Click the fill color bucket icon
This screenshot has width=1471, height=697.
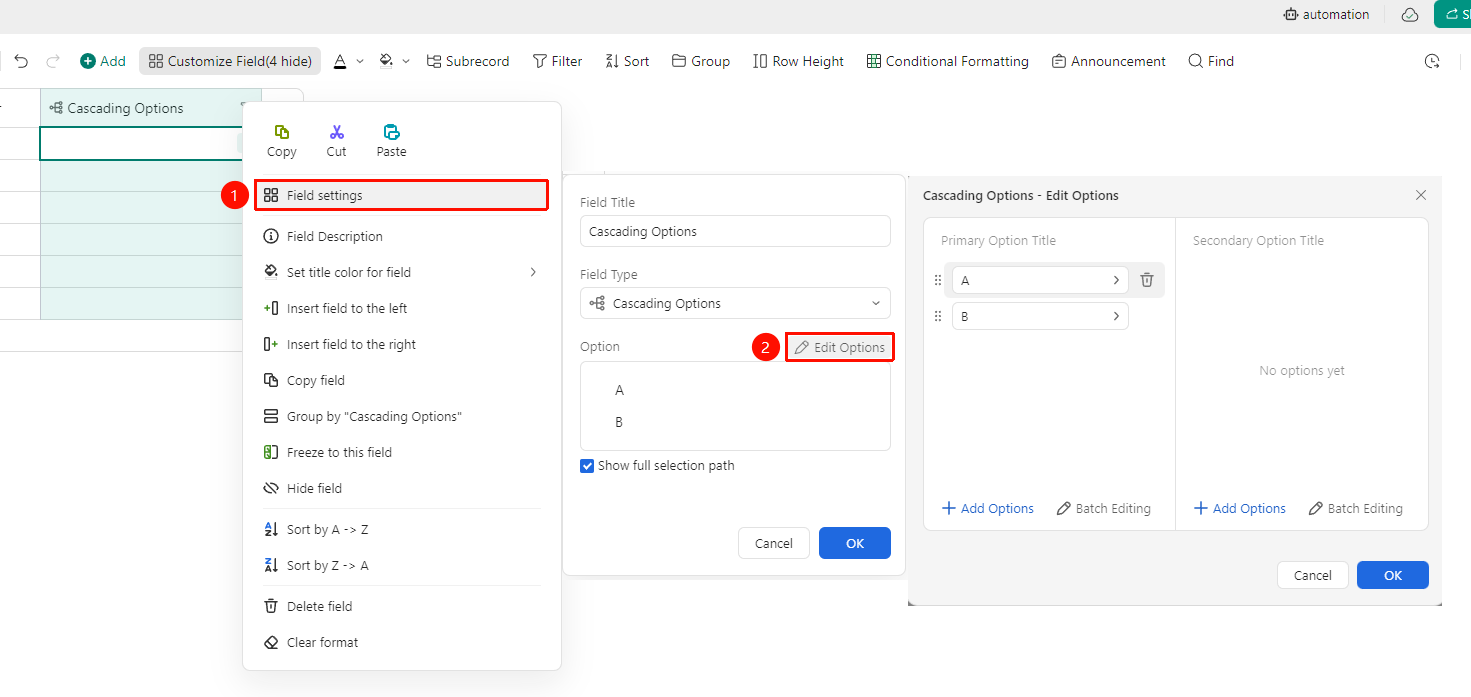386,61
